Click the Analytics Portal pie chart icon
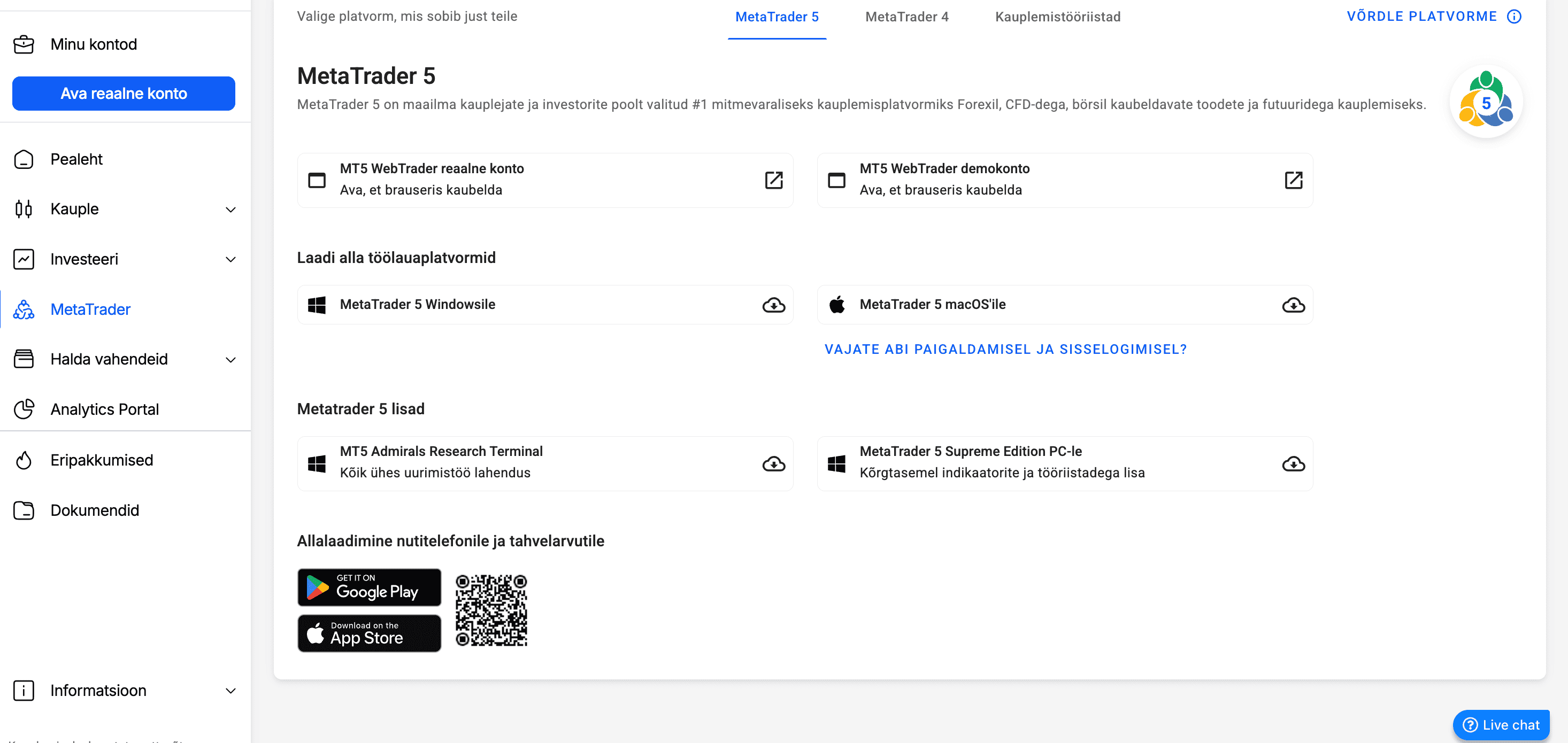The height and width of the screenshot is (743, 1568). pyautogui.click(x=24, y=409)
